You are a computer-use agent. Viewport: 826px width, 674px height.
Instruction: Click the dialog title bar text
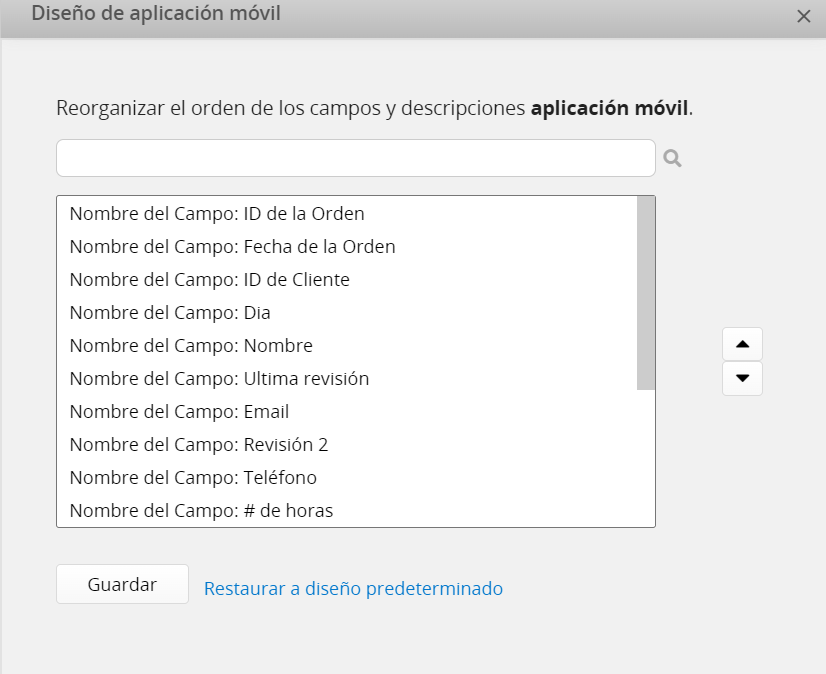click(156, 14)
